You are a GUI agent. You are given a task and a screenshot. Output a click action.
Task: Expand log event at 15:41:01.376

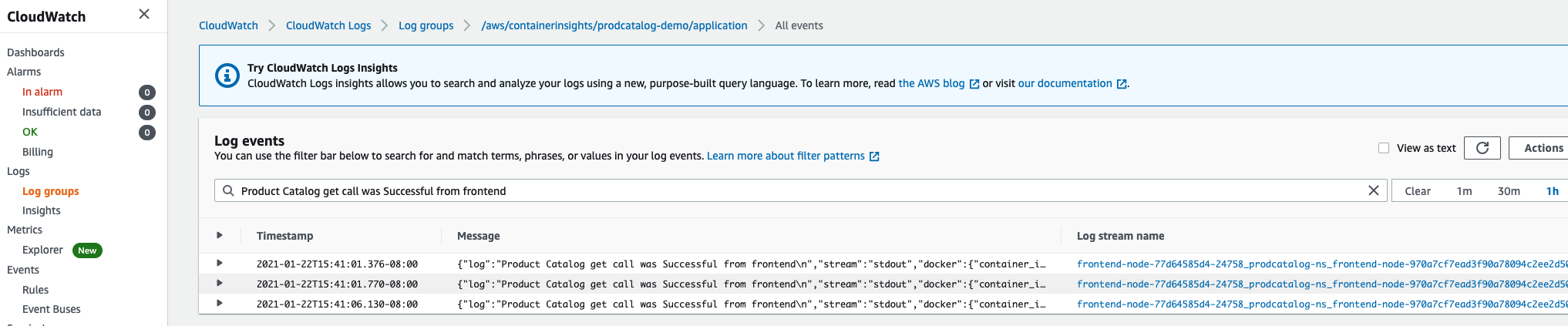tap(220, 264)
